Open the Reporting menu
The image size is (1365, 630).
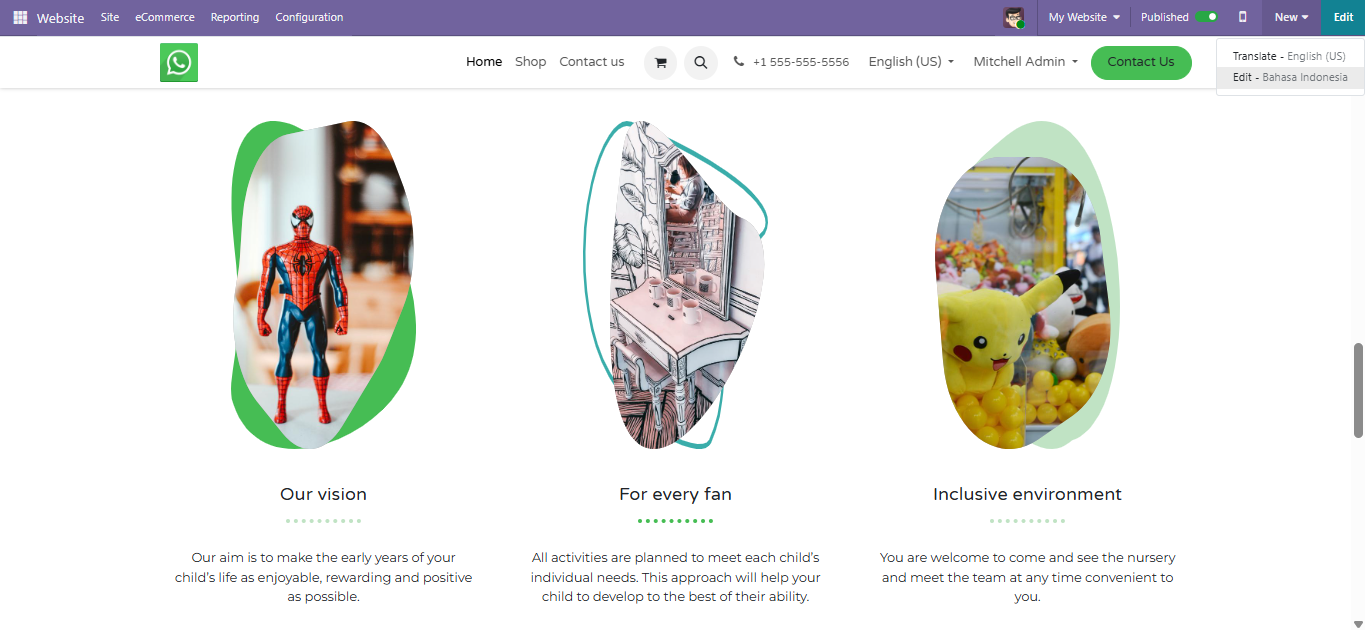[235, 17]
